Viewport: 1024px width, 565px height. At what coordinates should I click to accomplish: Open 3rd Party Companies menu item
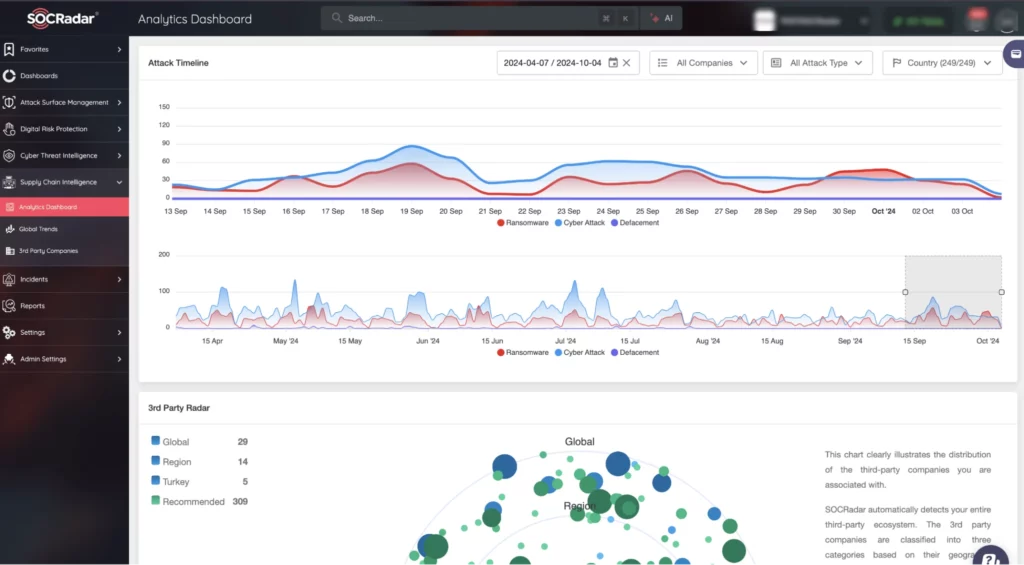coord(48,251)
